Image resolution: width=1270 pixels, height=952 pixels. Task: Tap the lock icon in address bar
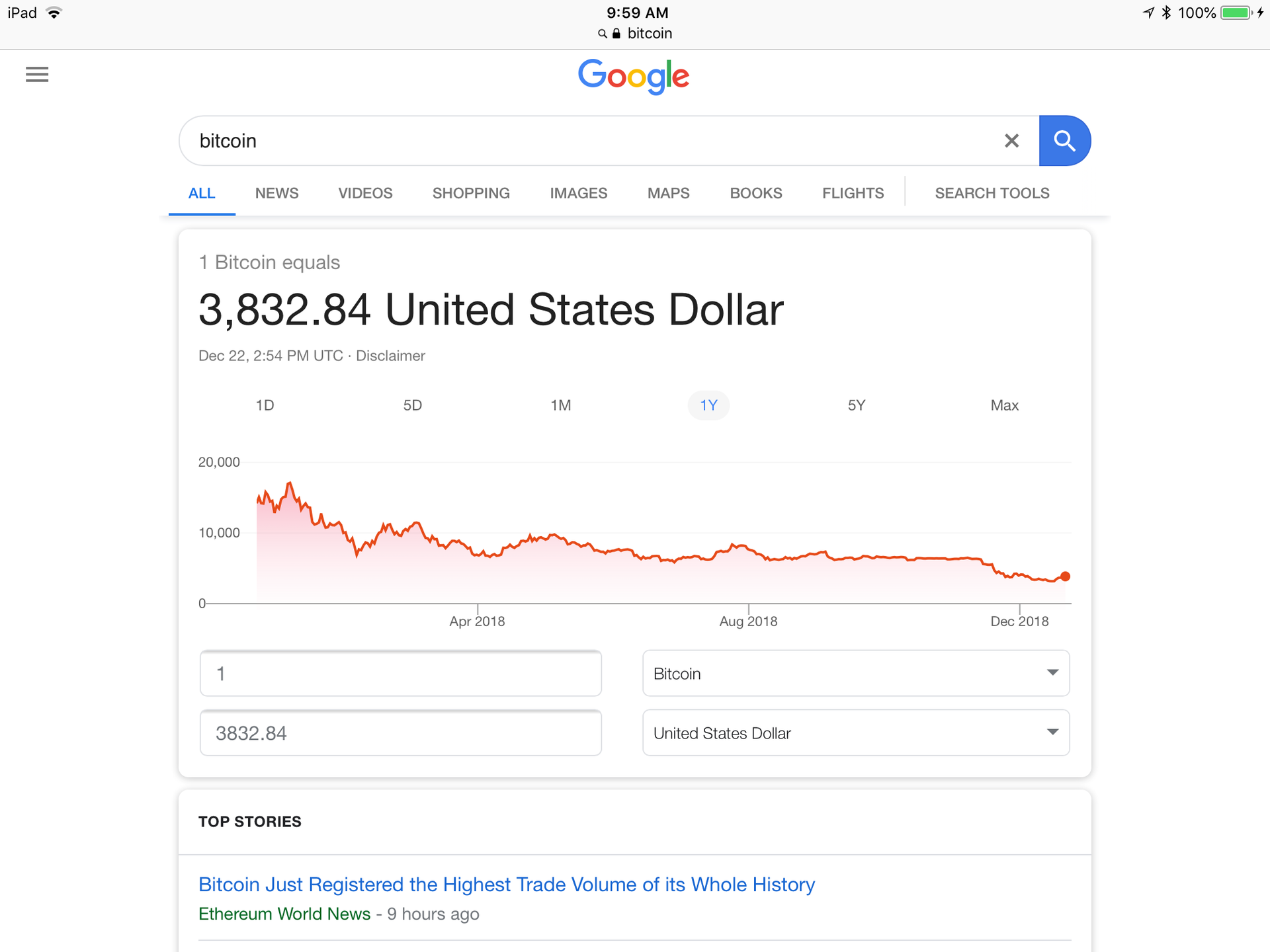[616, 34]
